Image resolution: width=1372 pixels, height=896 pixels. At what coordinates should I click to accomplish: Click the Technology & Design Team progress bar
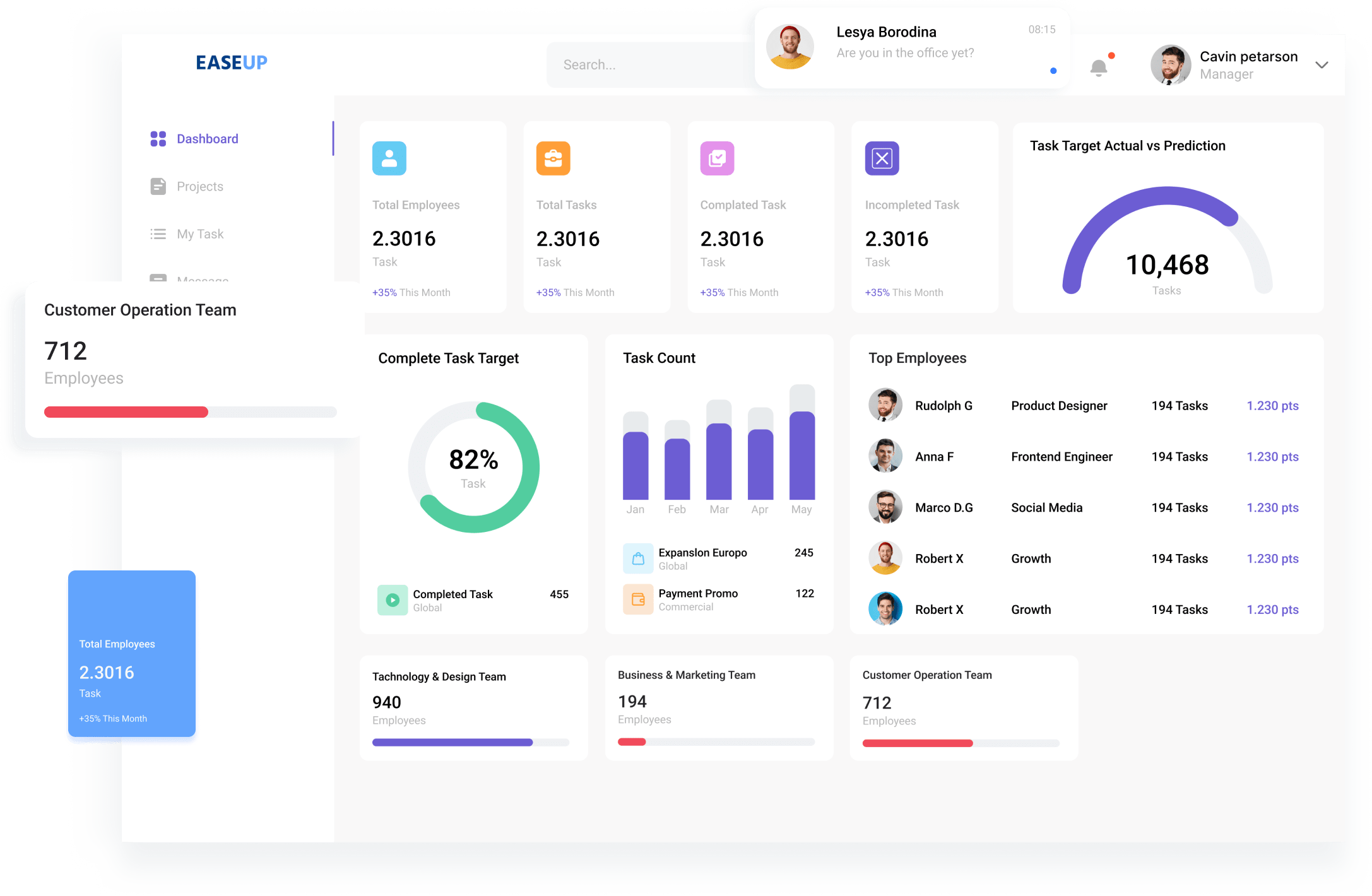pos(470,743)
